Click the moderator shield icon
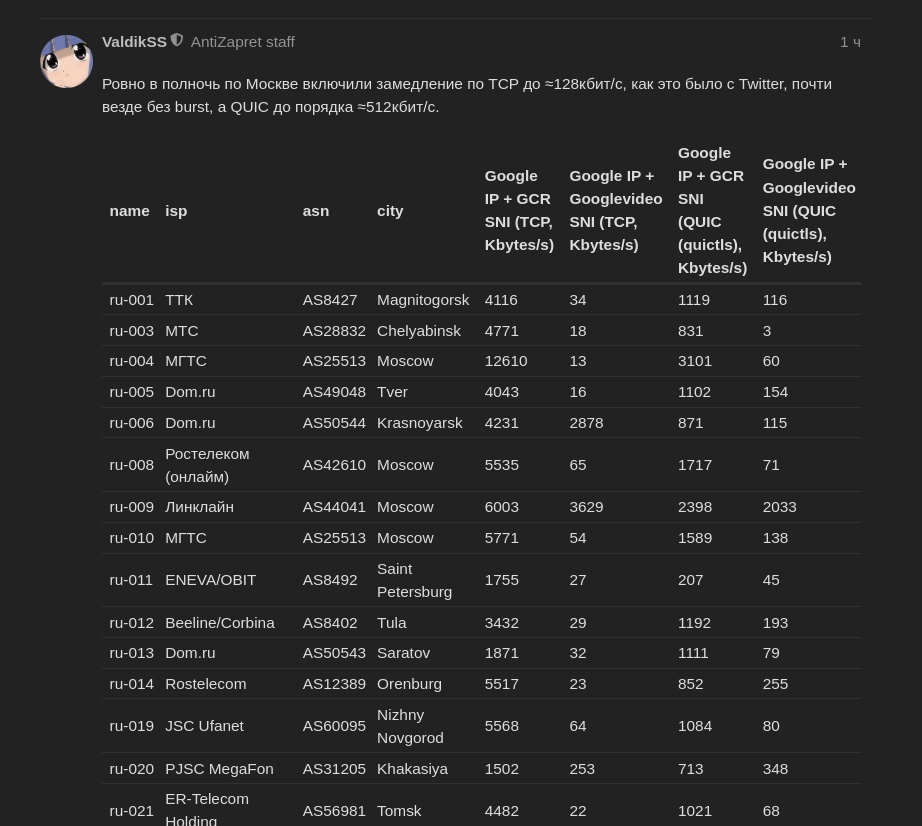Image resolution: width=922 pixels, height=826 pixels. click(177, 40)
